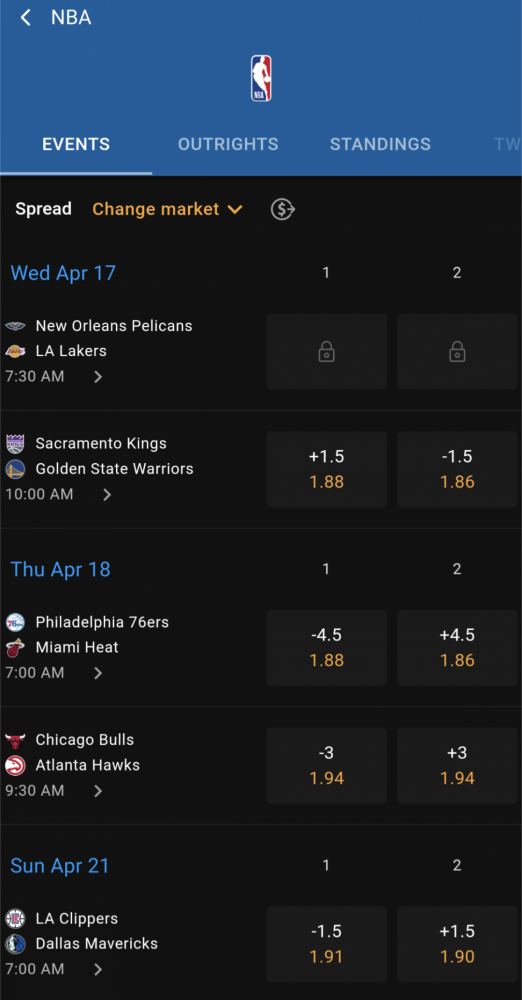522x1000 pixels.
Task: Go back using the arrow beside NBA
Action: coord(26,18)
